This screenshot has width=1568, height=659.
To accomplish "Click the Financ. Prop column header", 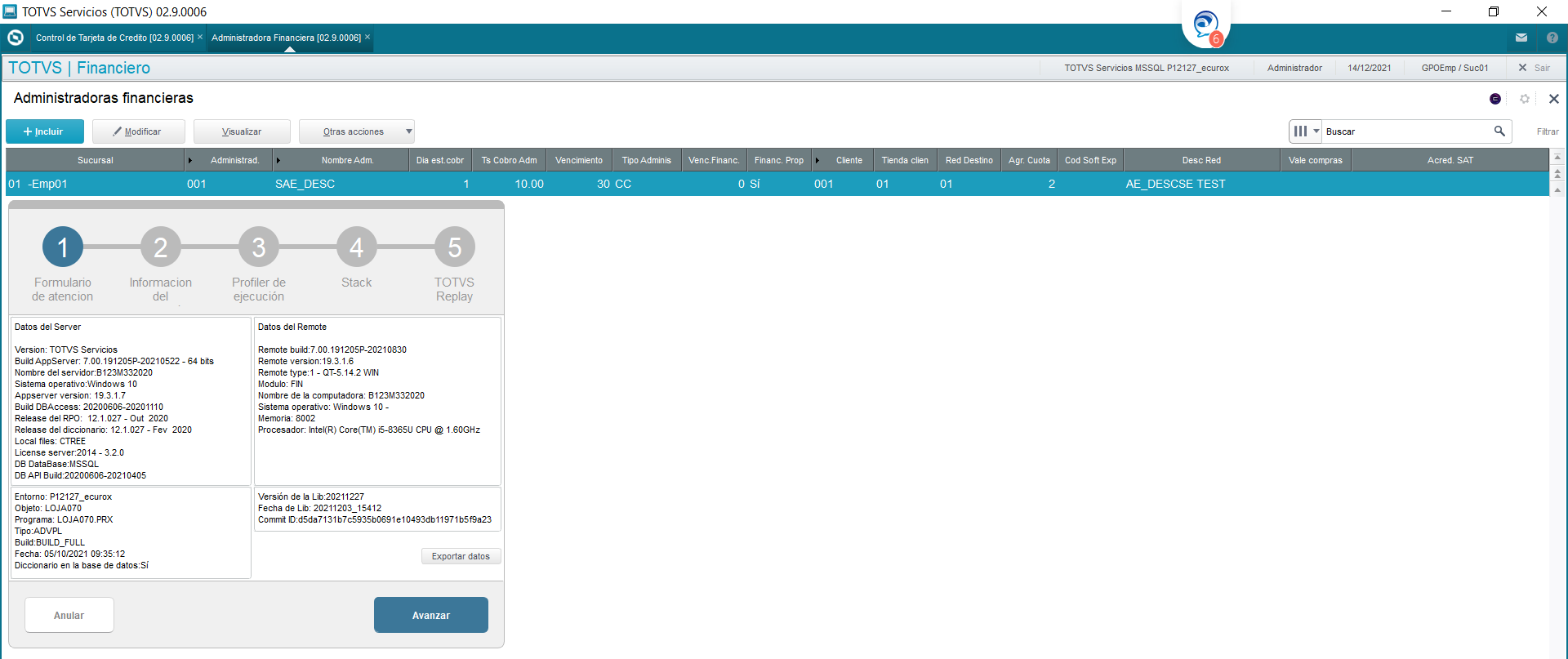I will point(779,160).
